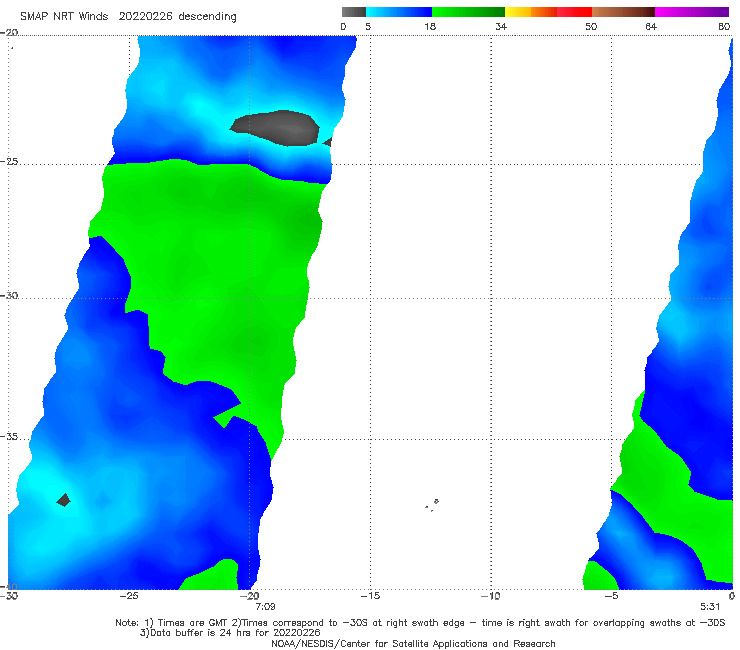The height and width of the screenshot is (650, 740).
Task: Click the green segment of the wind color bar
Action: tap(468, 12)
